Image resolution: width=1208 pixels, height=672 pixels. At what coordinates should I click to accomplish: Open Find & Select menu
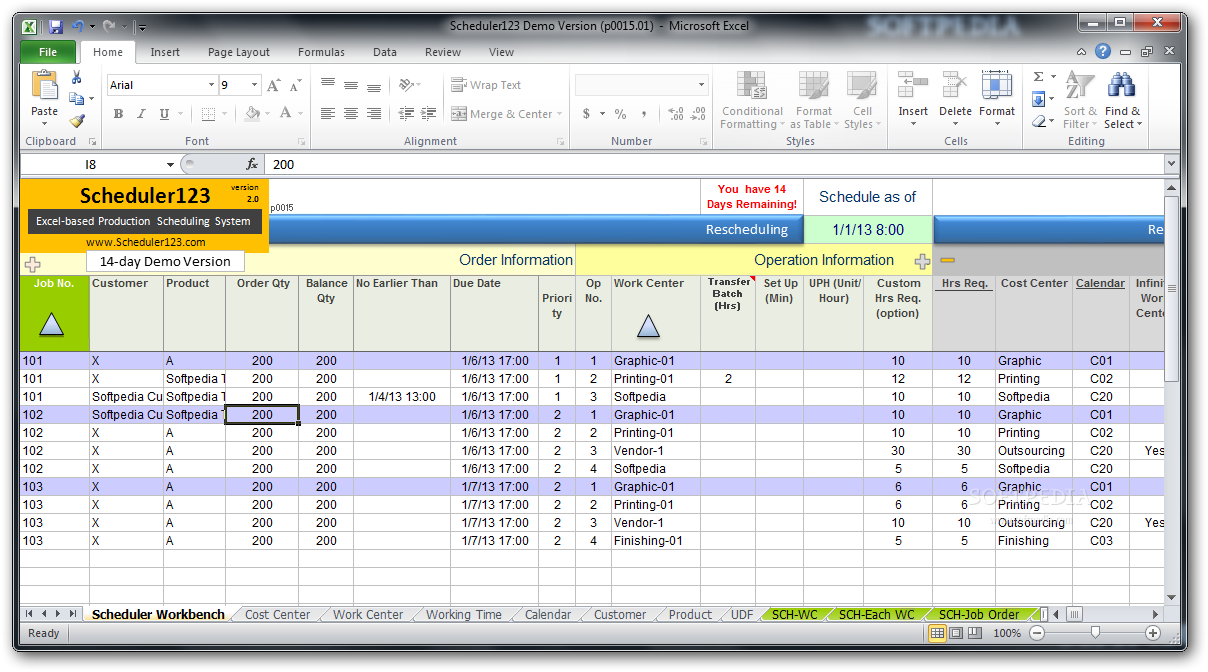point(1122,100)
